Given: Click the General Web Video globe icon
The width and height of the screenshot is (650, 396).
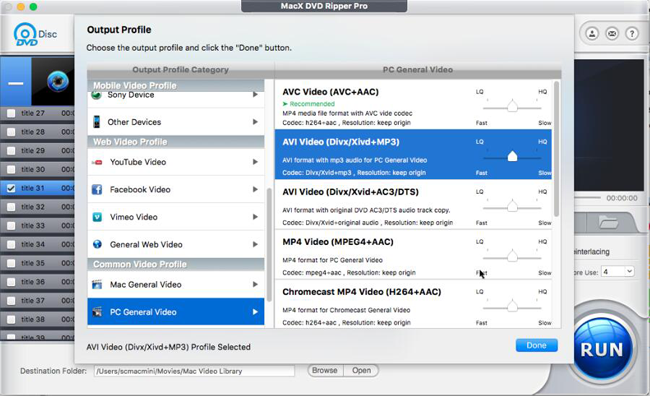Looking at the screenshot, I should pyautogui.click(x=97, y=244).
